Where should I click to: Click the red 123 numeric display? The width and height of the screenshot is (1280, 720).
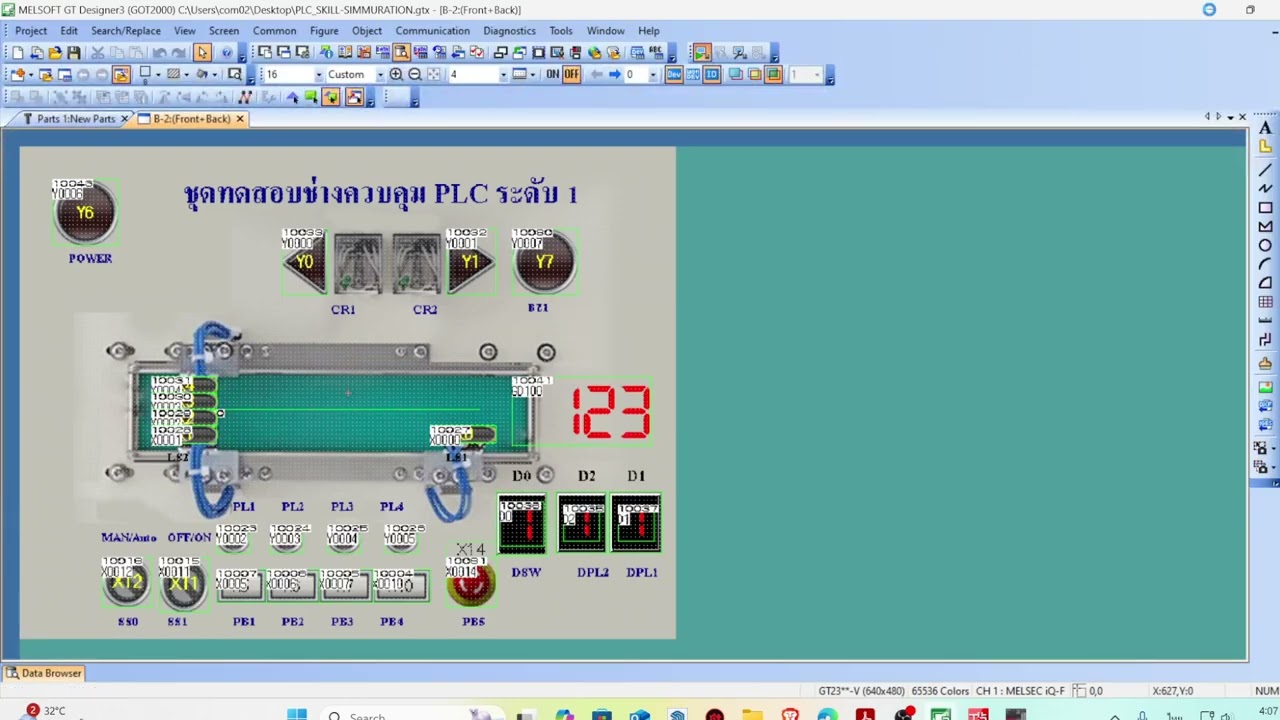click(611, 412)
